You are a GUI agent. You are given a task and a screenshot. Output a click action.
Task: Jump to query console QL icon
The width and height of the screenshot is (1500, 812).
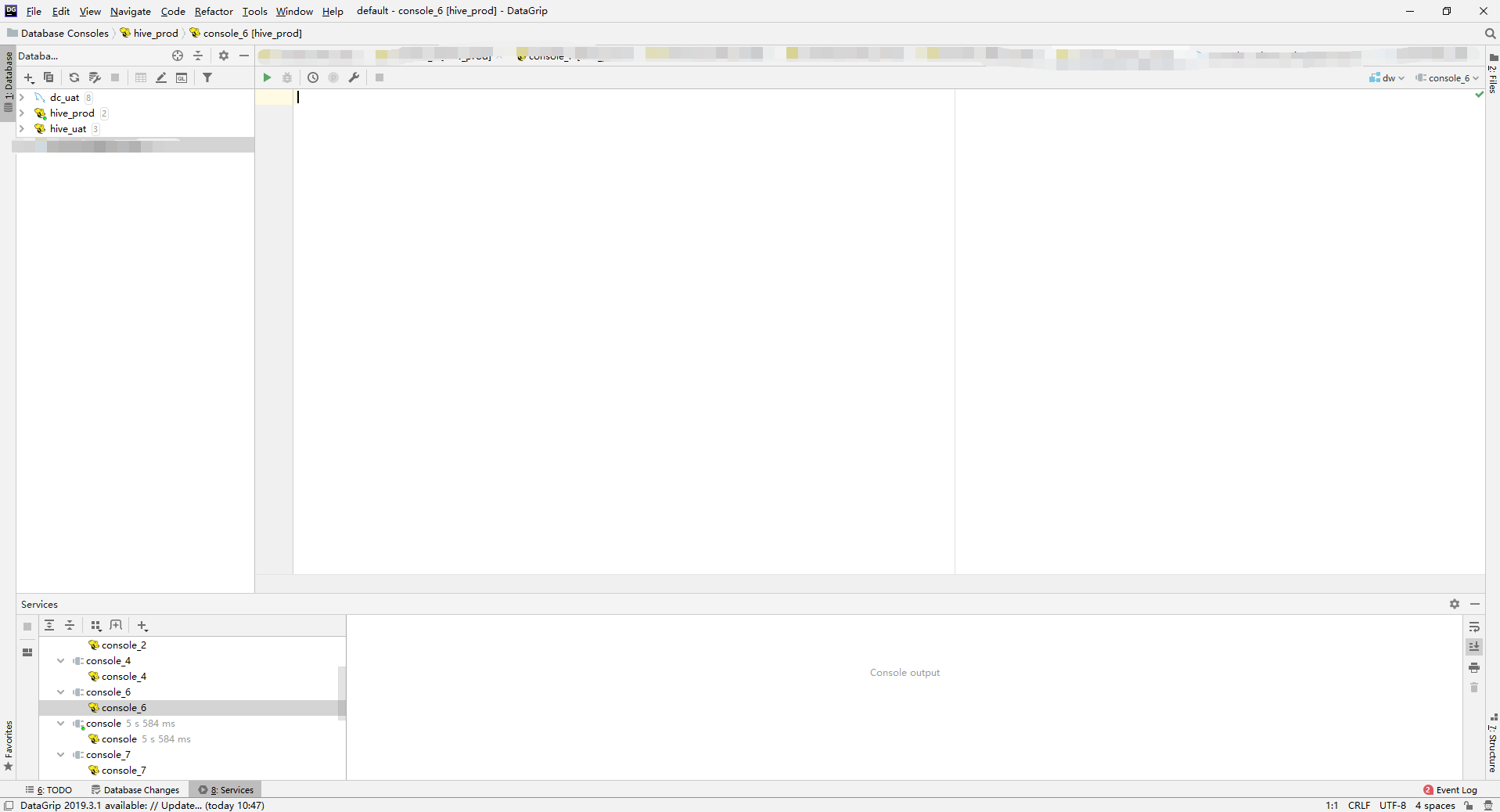(x=182, y=77)
